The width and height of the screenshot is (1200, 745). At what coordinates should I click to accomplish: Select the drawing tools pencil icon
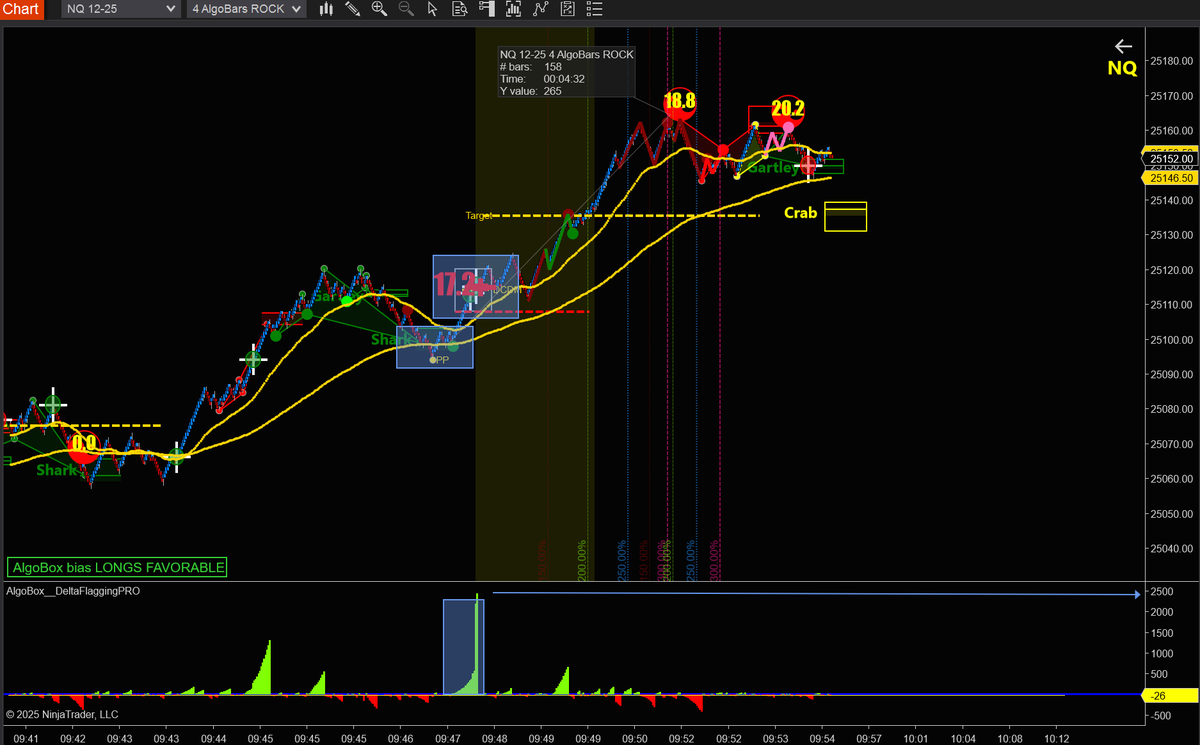coord(353,10)
